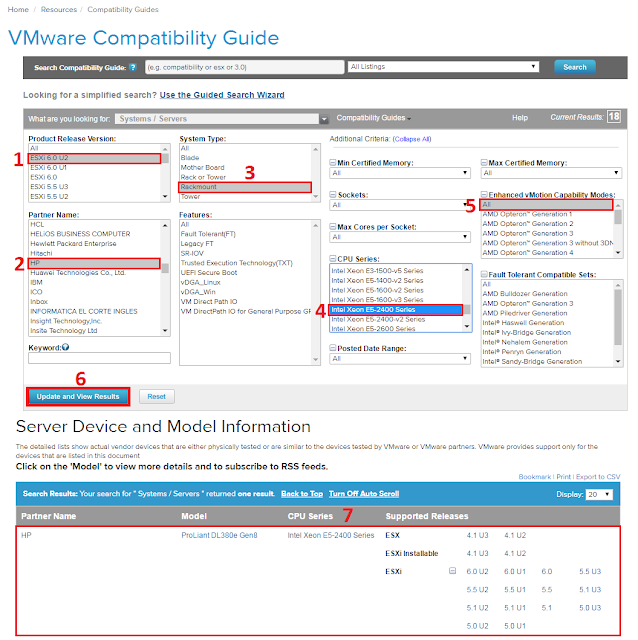Viewport: 638px width, 640px height.
Task: Click the Print link
Action: click(x=564, y=477)
